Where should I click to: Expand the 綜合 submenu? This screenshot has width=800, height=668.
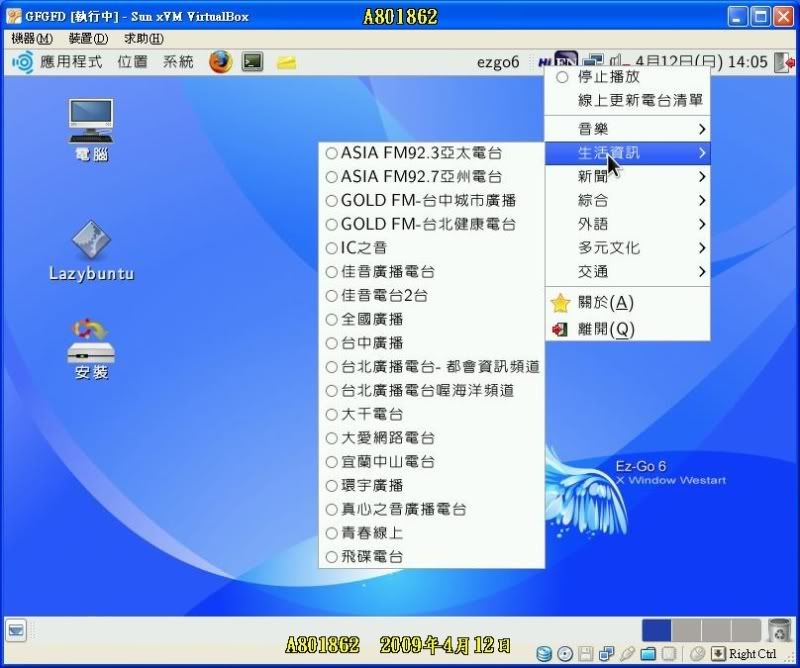point(628,200)
